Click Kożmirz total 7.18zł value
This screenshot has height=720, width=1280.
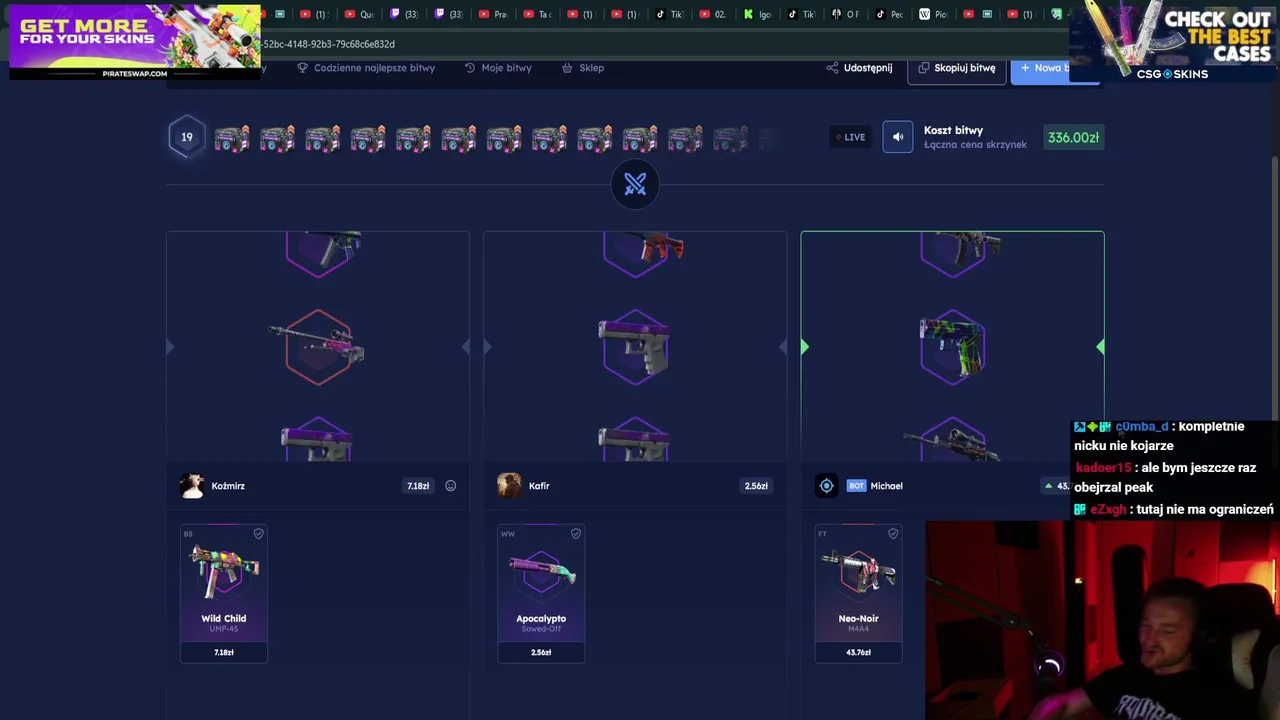tap(418, 486)
